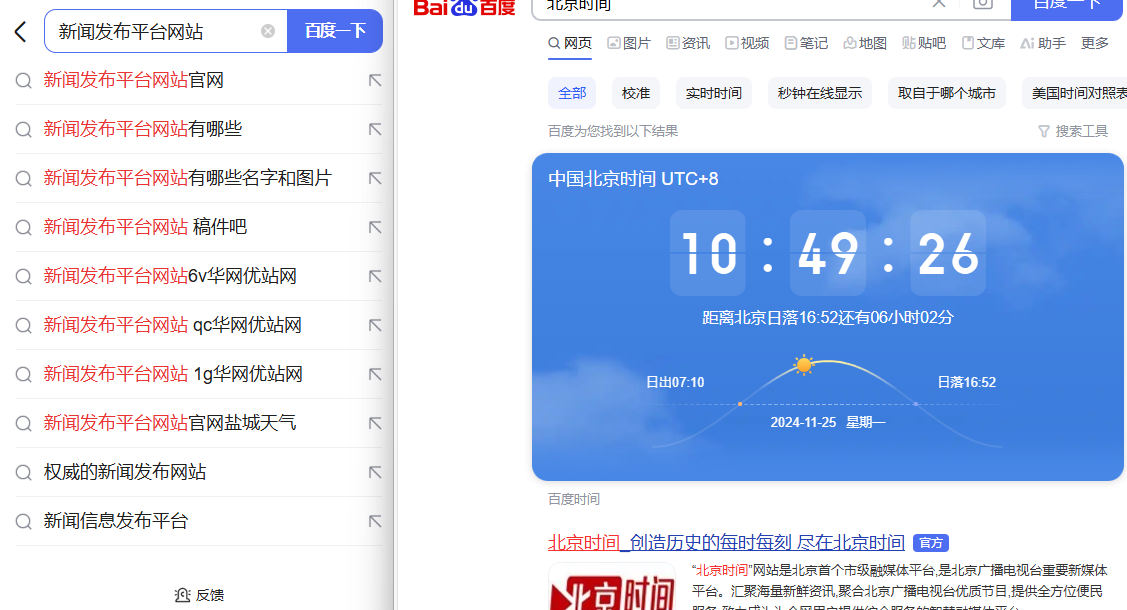Click the fill arrow beside 权威的新闻发布网站
Viewport: 1127px width, 610px height.
[x=375, y=472]
